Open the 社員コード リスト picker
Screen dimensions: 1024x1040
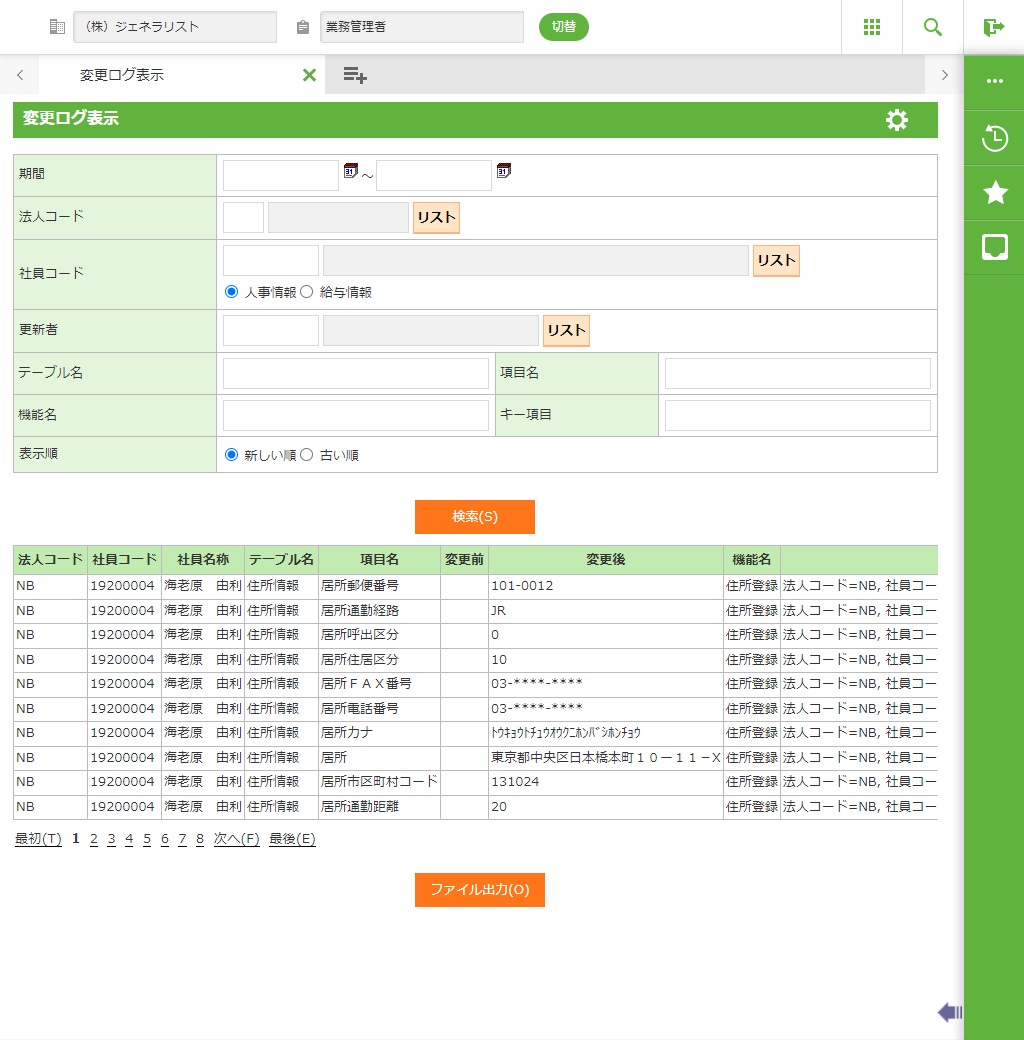coord(776,261)
